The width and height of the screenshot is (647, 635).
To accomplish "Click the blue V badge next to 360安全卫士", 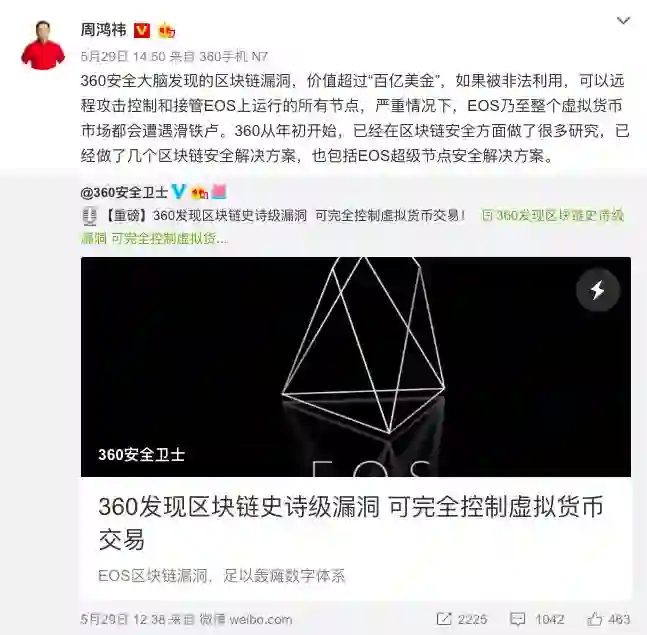I will coord(179,191).
